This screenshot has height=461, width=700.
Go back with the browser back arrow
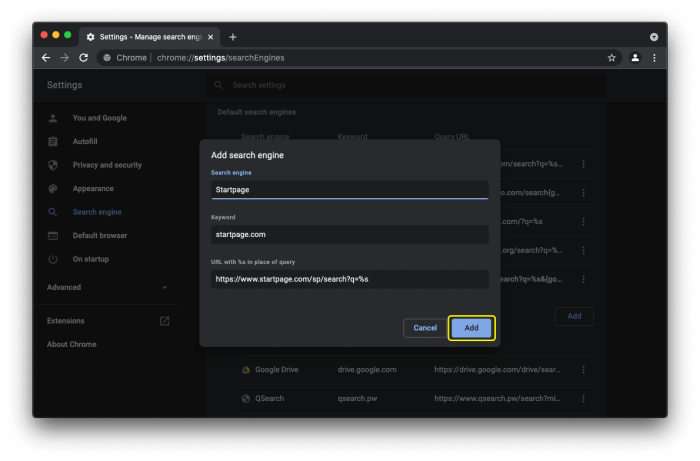pyautogui.click(x=46, y=58)
